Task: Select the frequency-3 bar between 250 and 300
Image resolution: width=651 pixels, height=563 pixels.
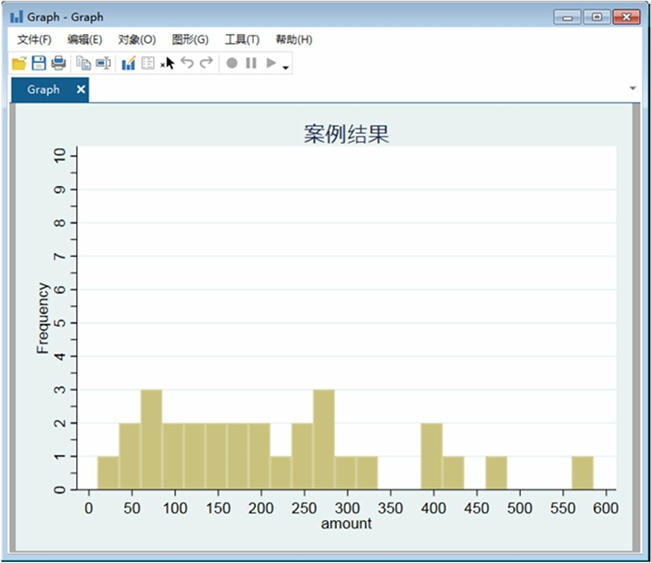Action: [324, 440]
